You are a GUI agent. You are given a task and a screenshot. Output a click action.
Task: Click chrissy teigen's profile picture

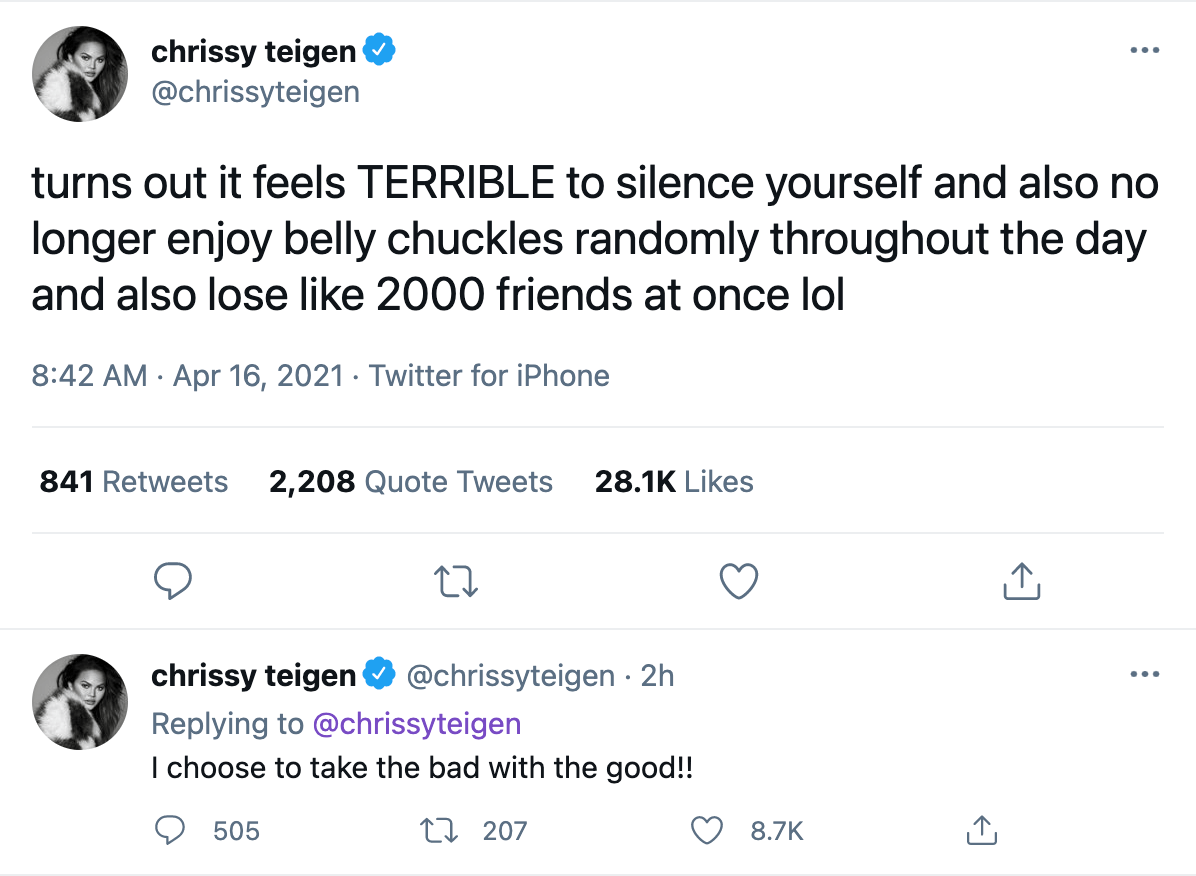(x=80, y=74)
